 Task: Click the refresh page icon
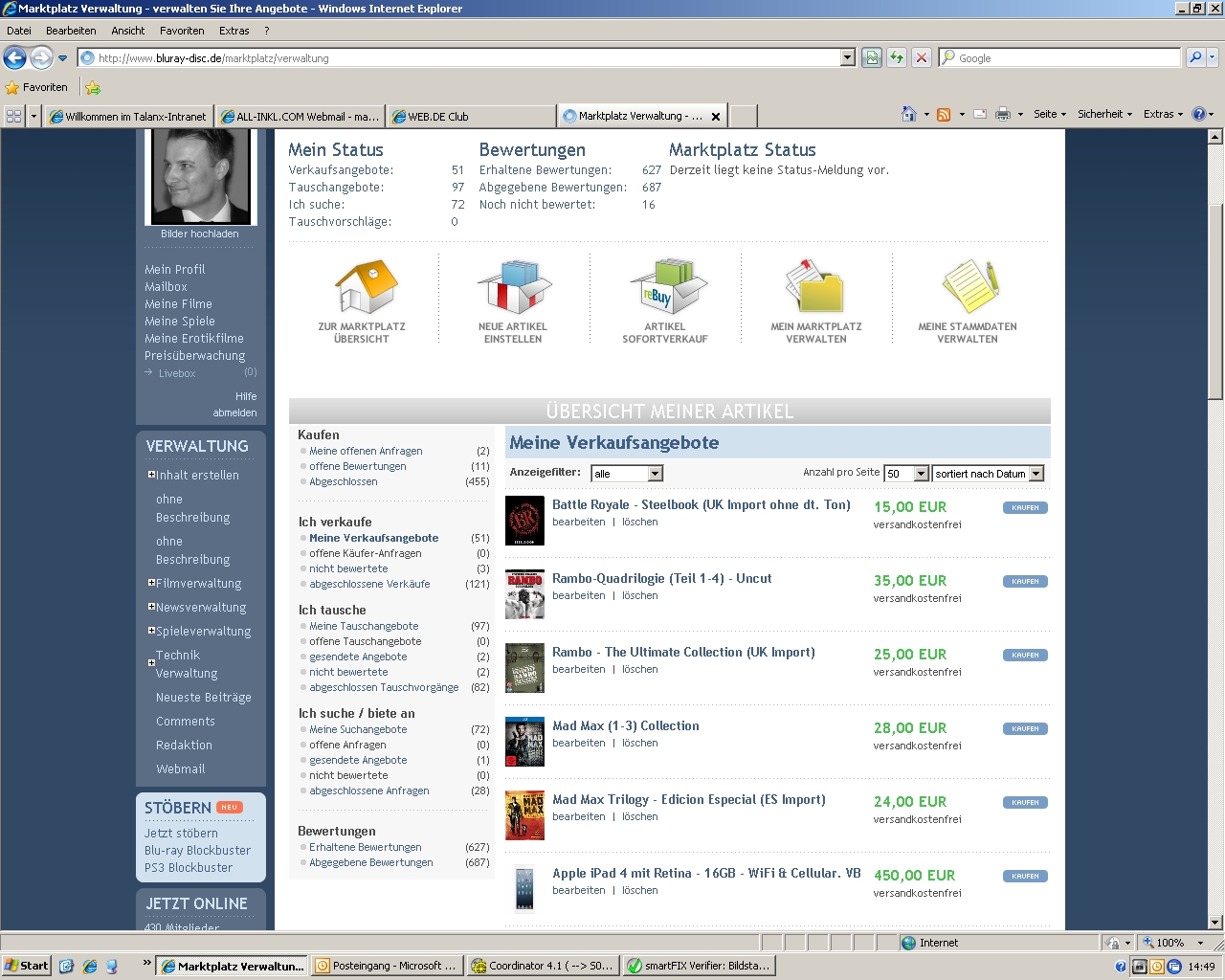point(897,57)
